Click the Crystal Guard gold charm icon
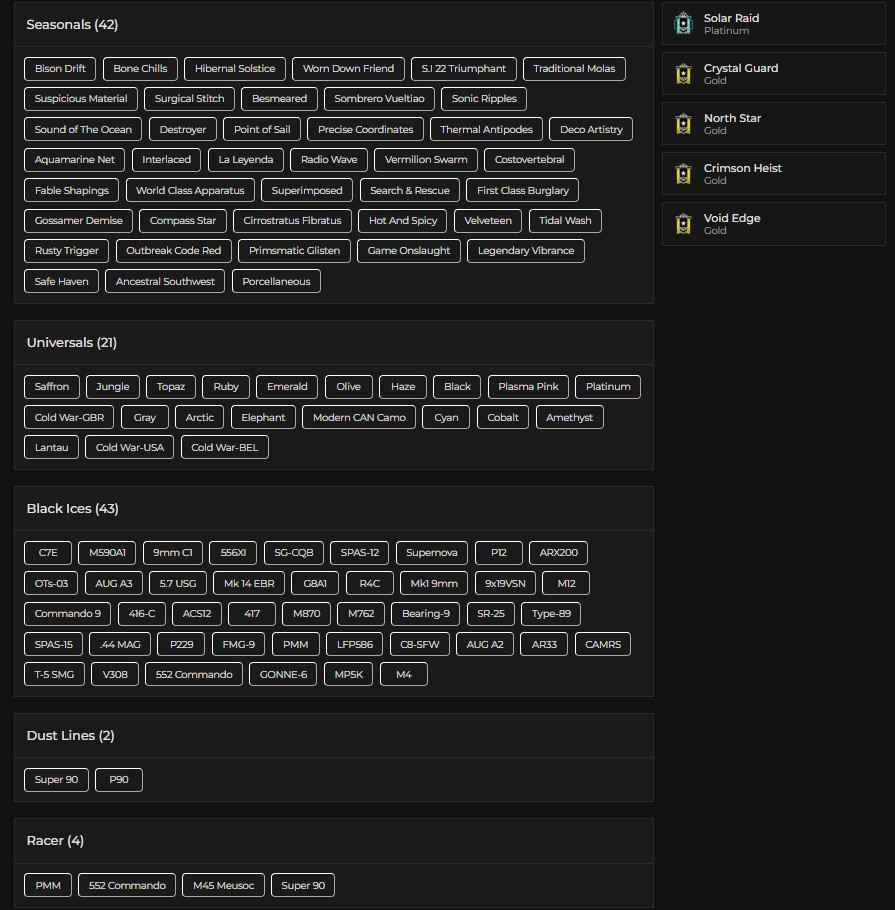 coord(683,73)
